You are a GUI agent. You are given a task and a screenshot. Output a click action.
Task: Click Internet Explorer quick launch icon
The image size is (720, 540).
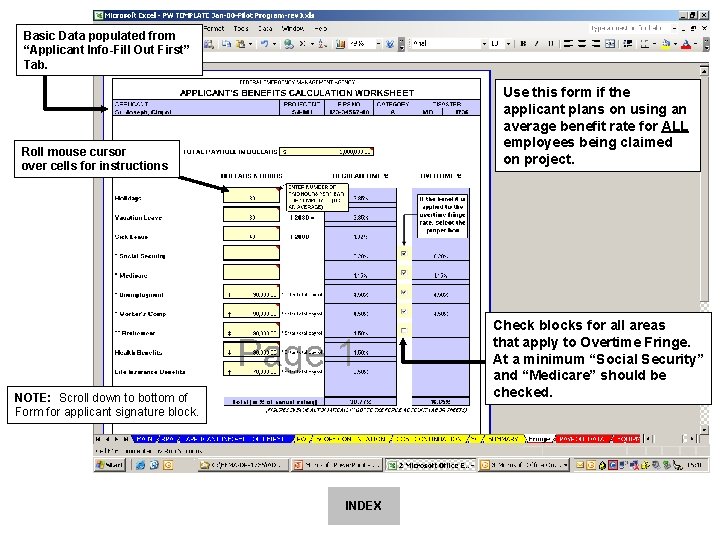tap(141, 465)
